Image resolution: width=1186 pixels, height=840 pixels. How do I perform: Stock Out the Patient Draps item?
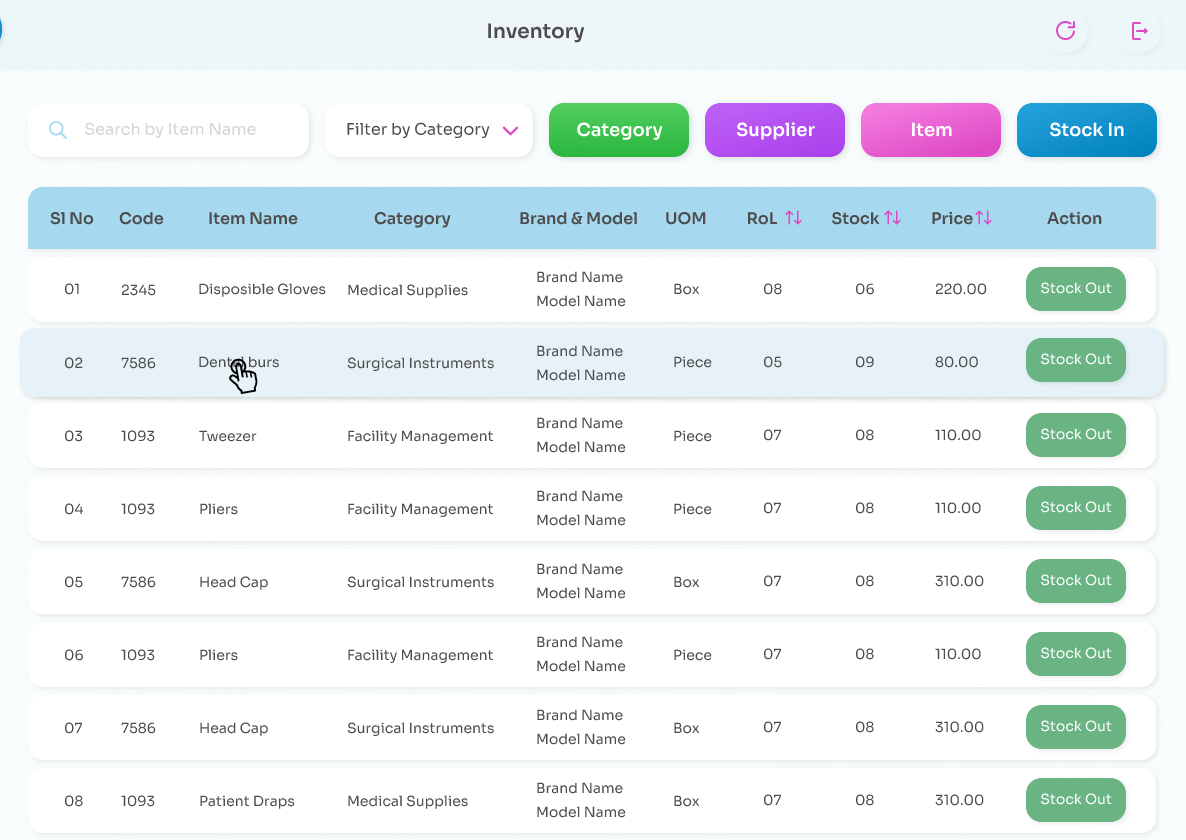pos(1075,799)
